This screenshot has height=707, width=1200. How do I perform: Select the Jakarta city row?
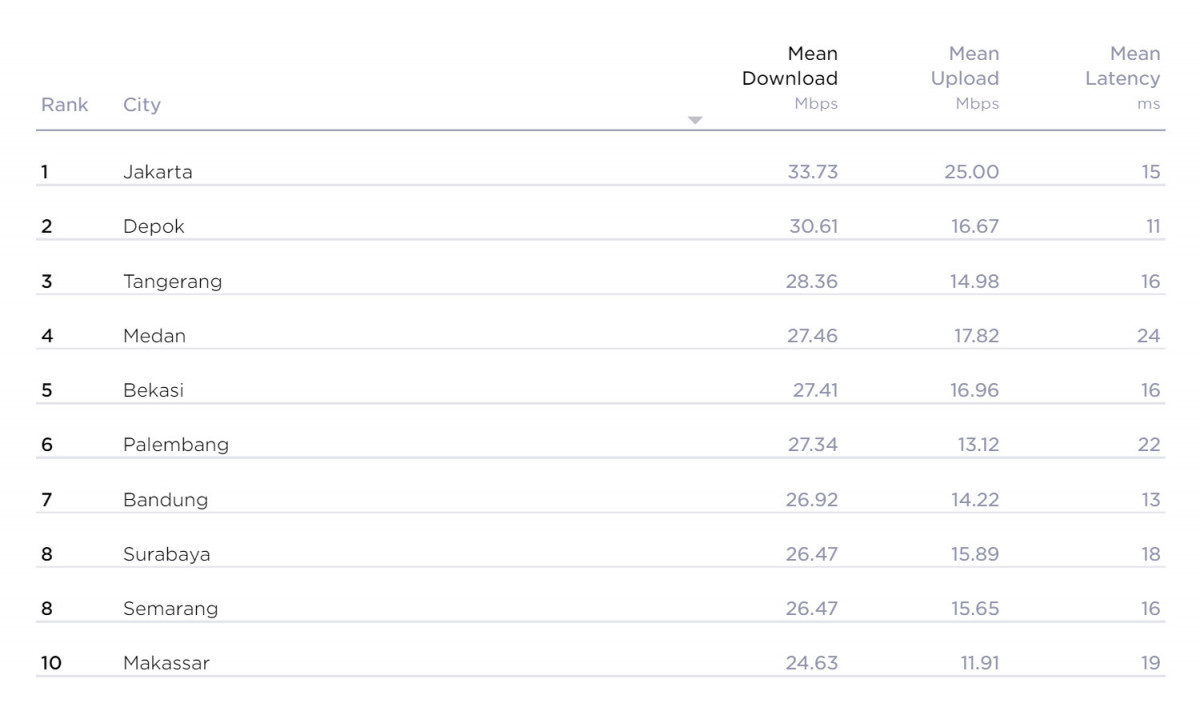coord(157,172)
